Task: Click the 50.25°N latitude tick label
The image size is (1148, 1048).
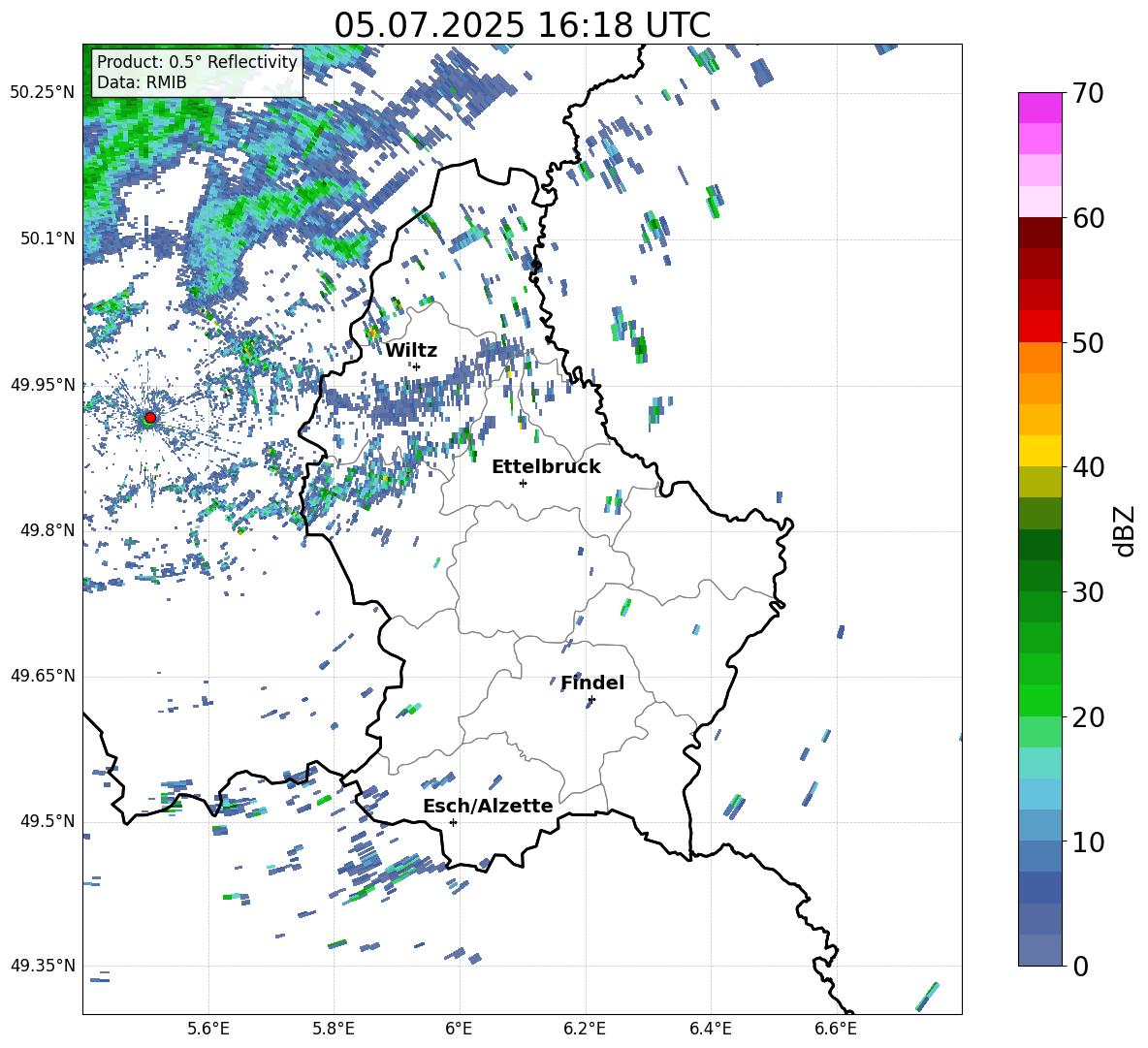Action: [43, 93]
